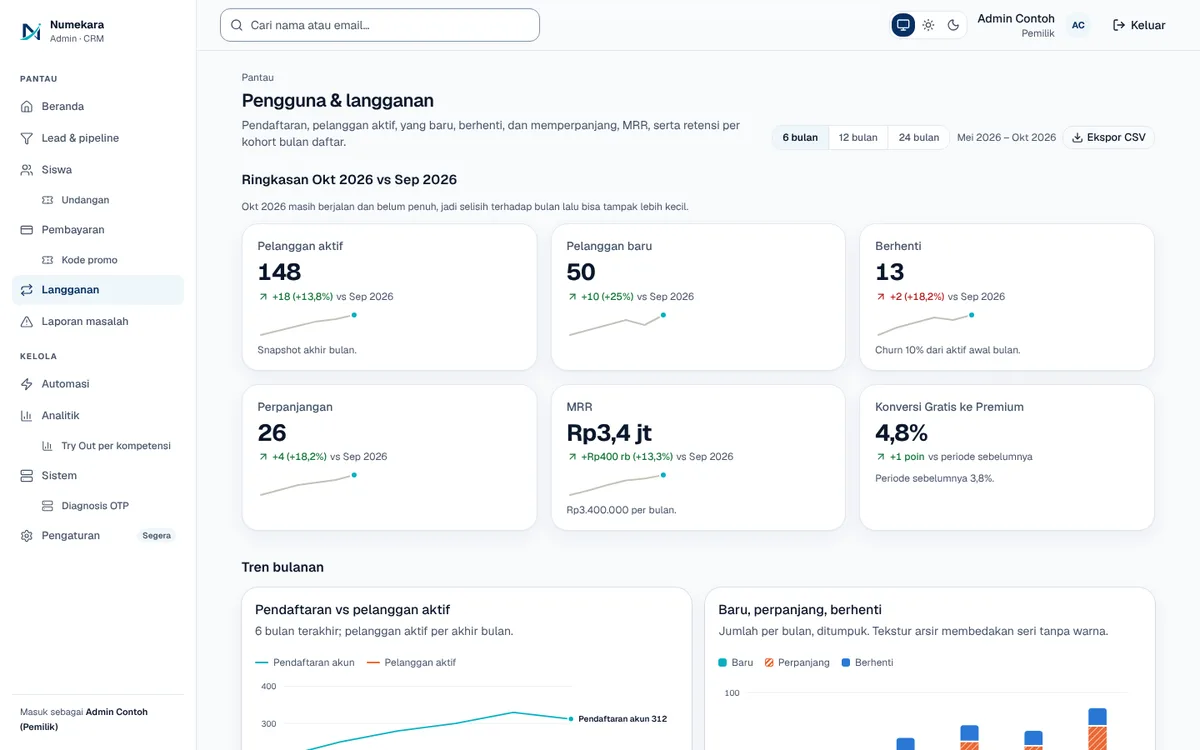Open Undangan sub-item
1200x750 pixels.
click(x=108, y=200)
